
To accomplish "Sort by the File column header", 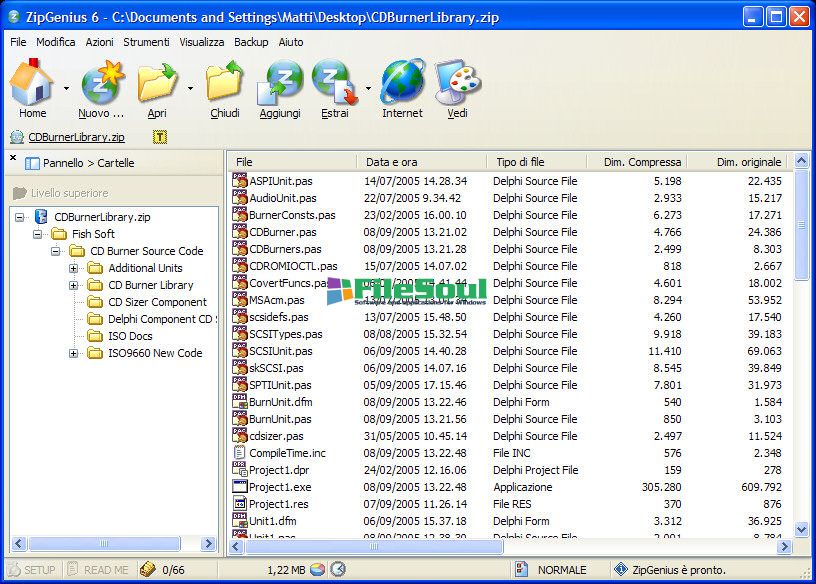I will pos(292,162).
